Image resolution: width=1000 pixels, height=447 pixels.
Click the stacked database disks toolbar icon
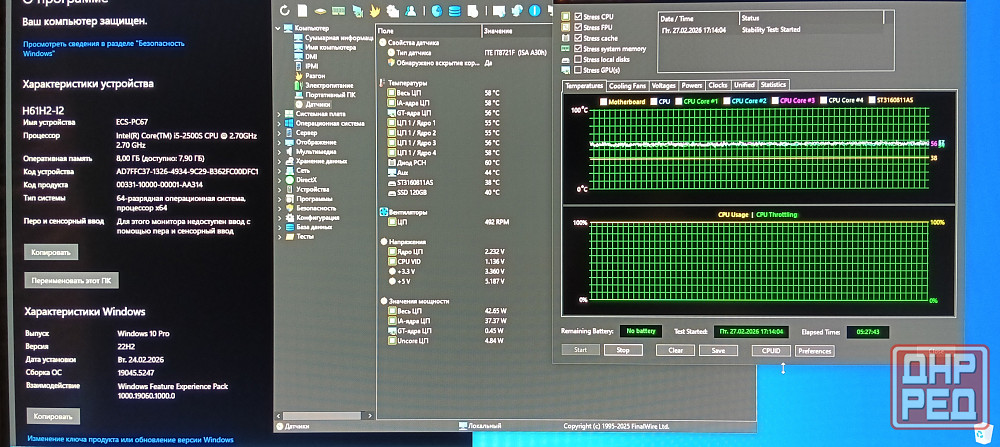[455, 11]
